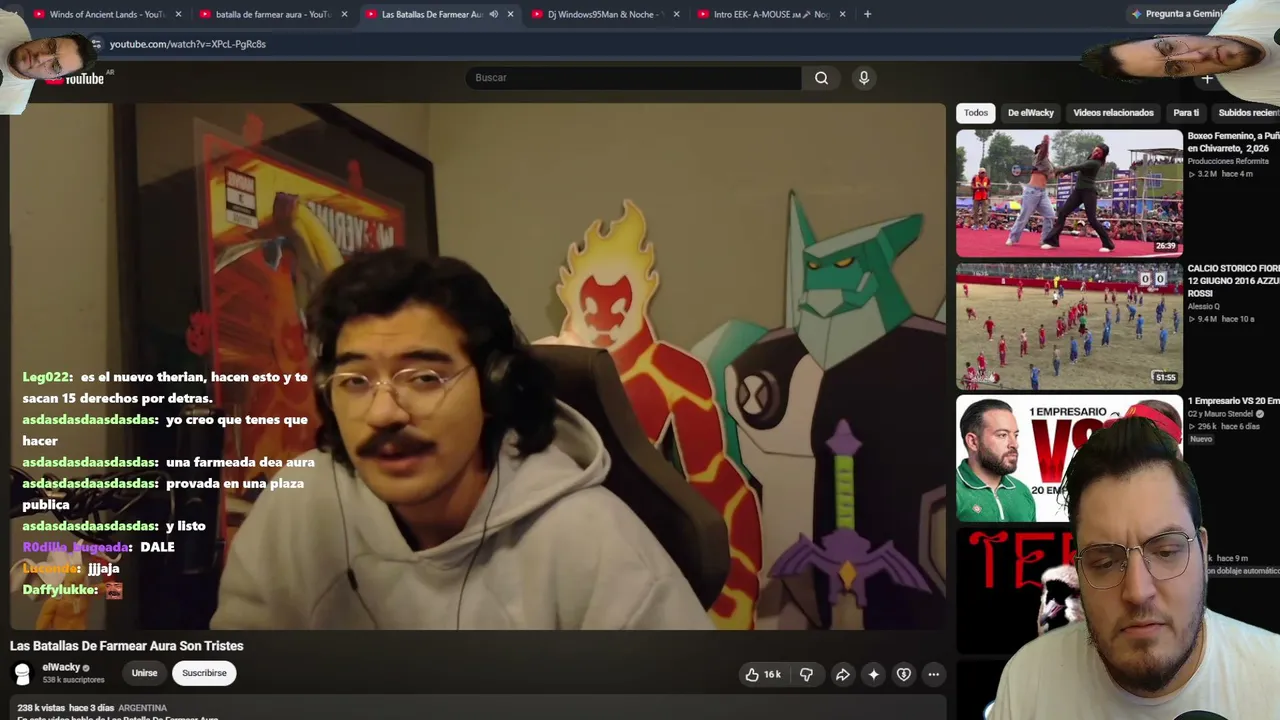The width and height of the screenshot is (1280, 720).
Task: Select the Videos relacionados filter chip
Action: point(1113,113)
